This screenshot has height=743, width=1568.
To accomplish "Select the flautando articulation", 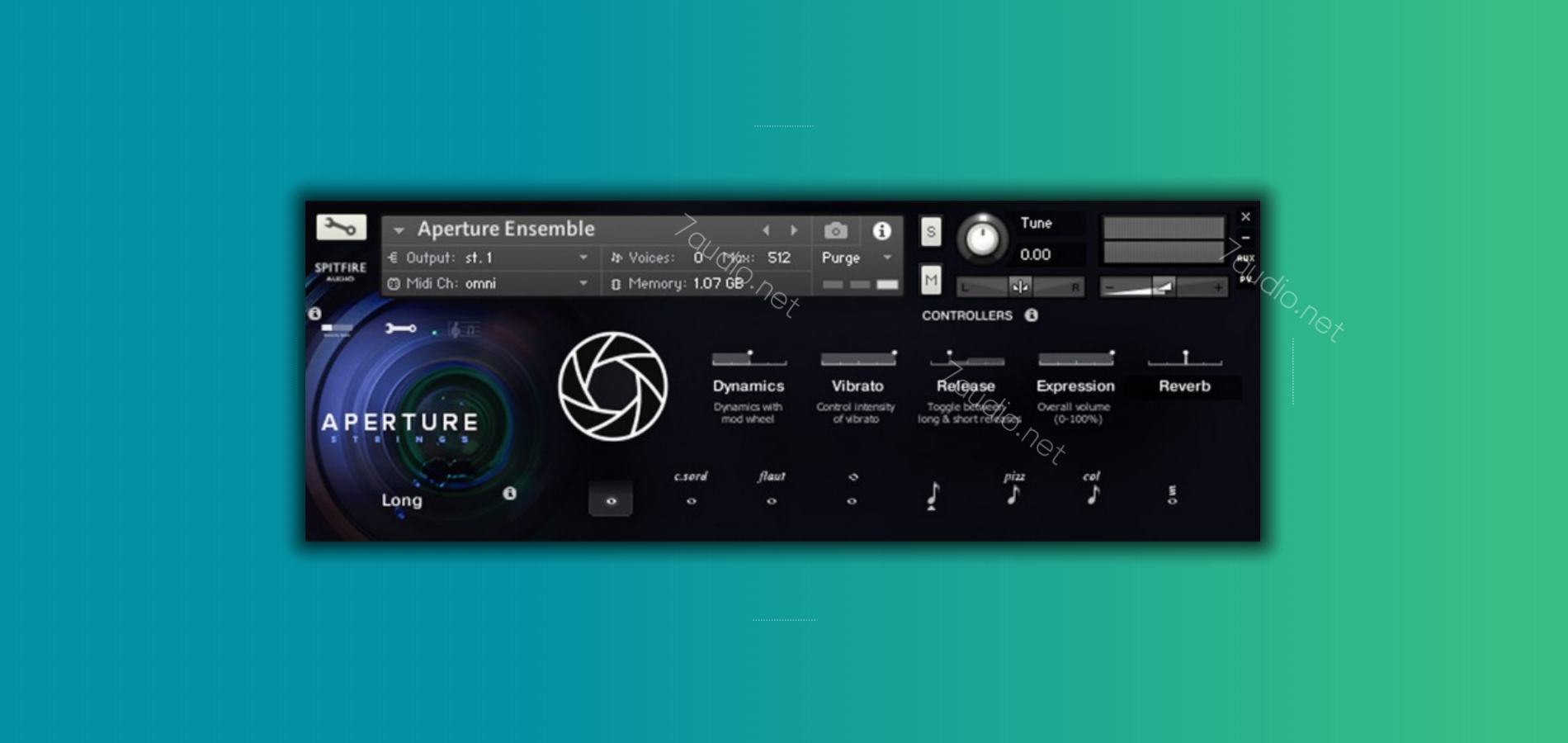I will tap(771, 489).
